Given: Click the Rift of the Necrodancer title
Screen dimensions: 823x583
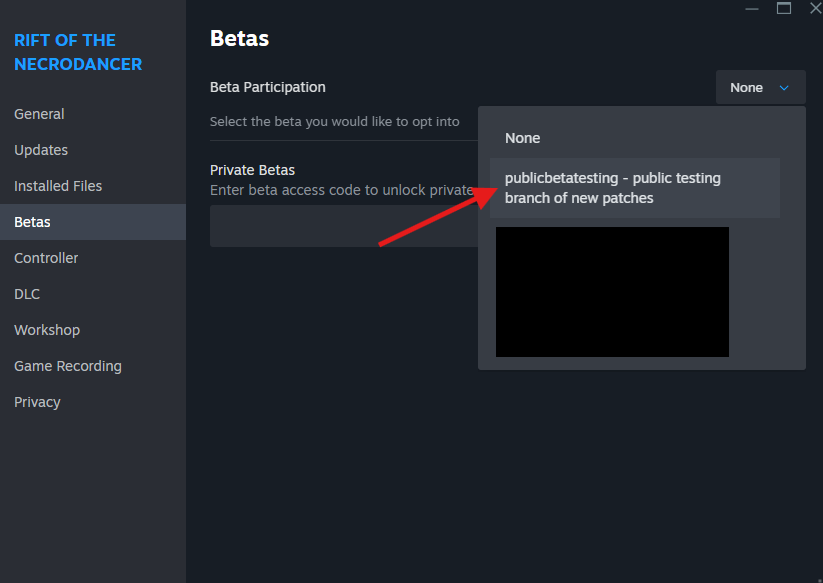Looking at the screenshot, I should [x=78, y=52].
